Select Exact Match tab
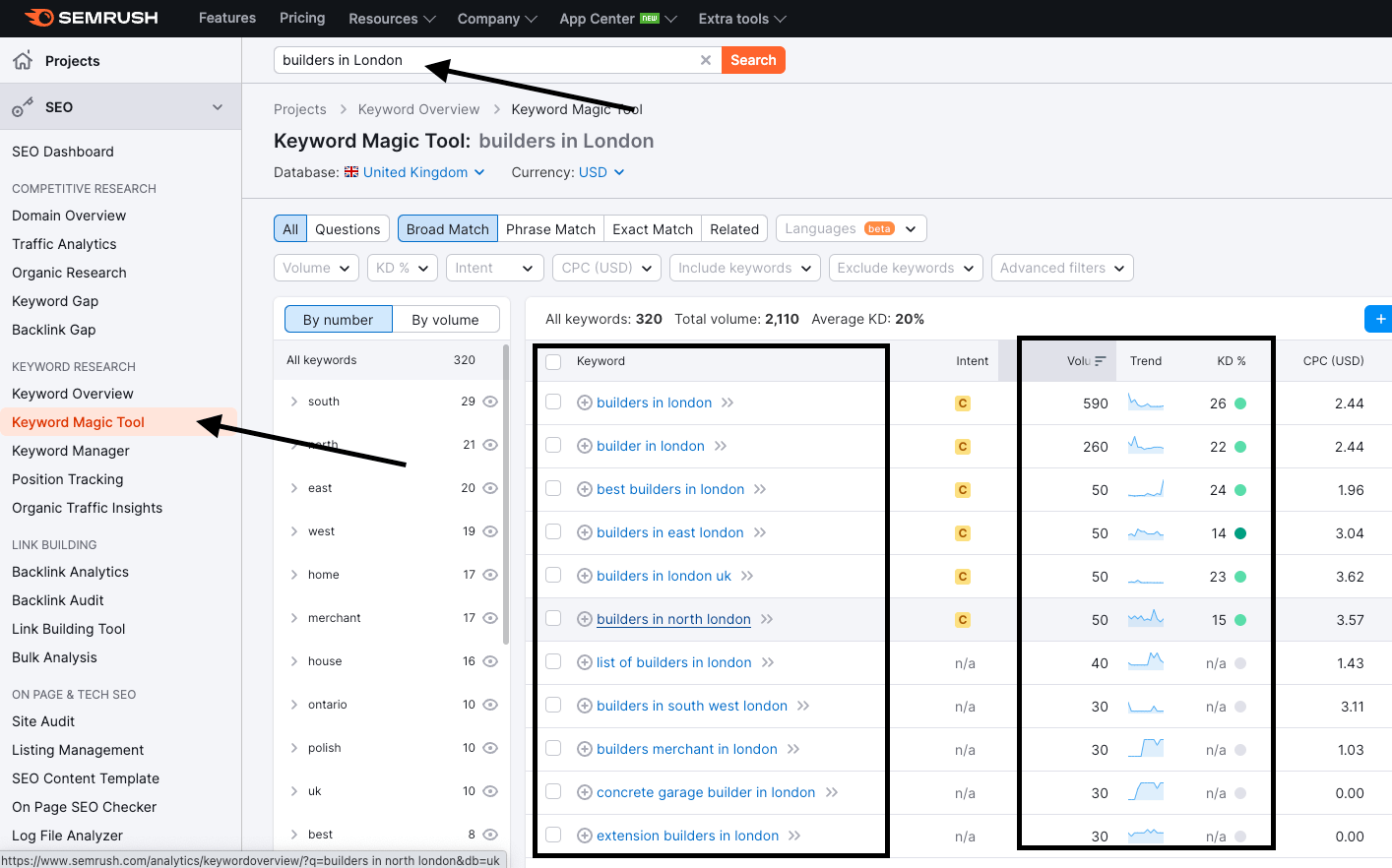The width and height of the screenshot is (1392, 868). point(653,229)
